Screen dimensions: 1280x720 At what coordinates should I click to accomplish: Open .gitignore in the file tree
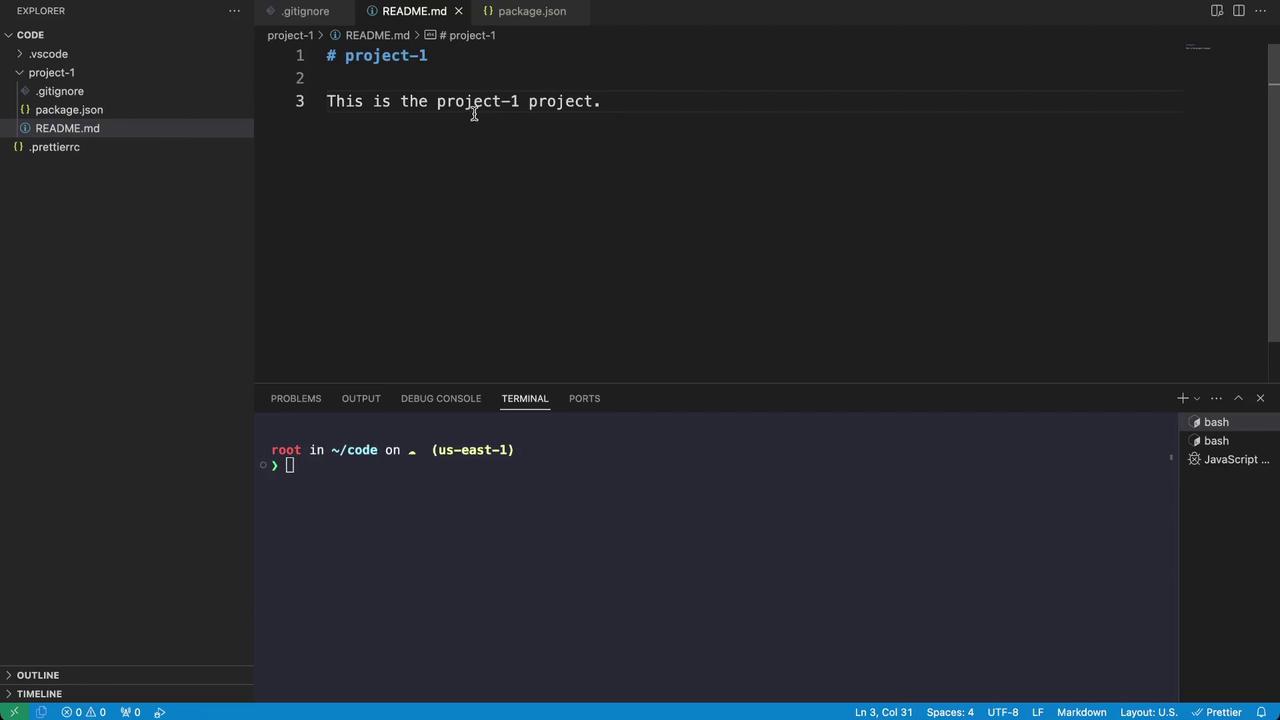pos(60,91)
